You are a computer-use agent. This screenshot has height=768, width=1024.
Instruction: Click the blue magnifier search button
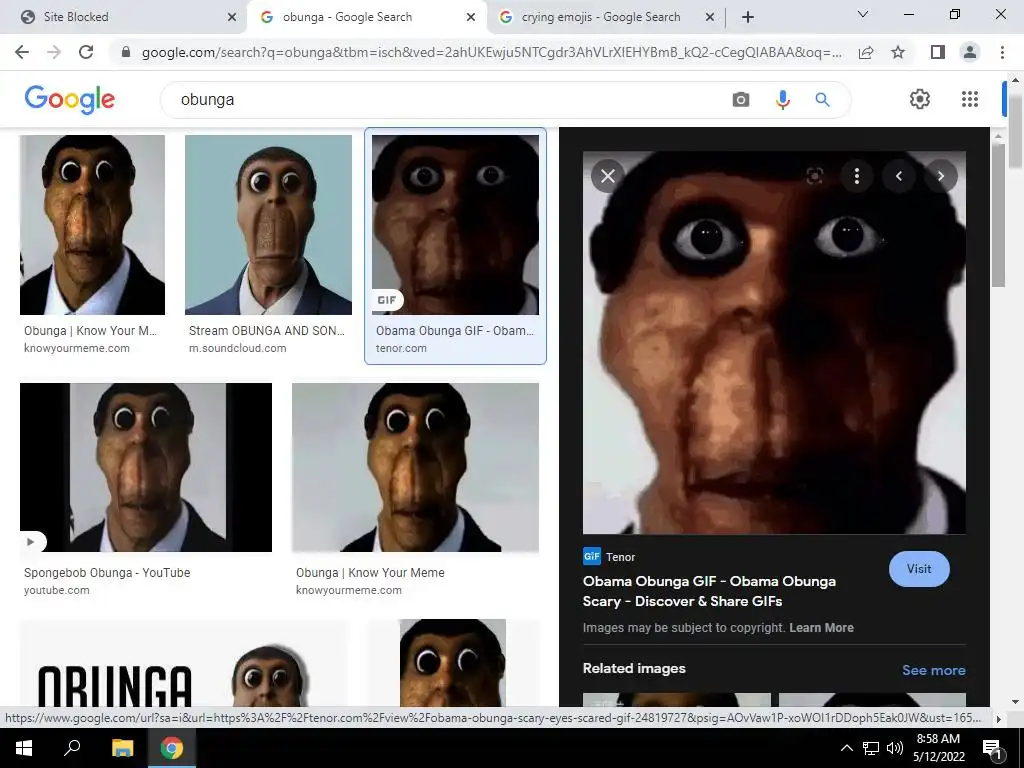pos(822,100)
